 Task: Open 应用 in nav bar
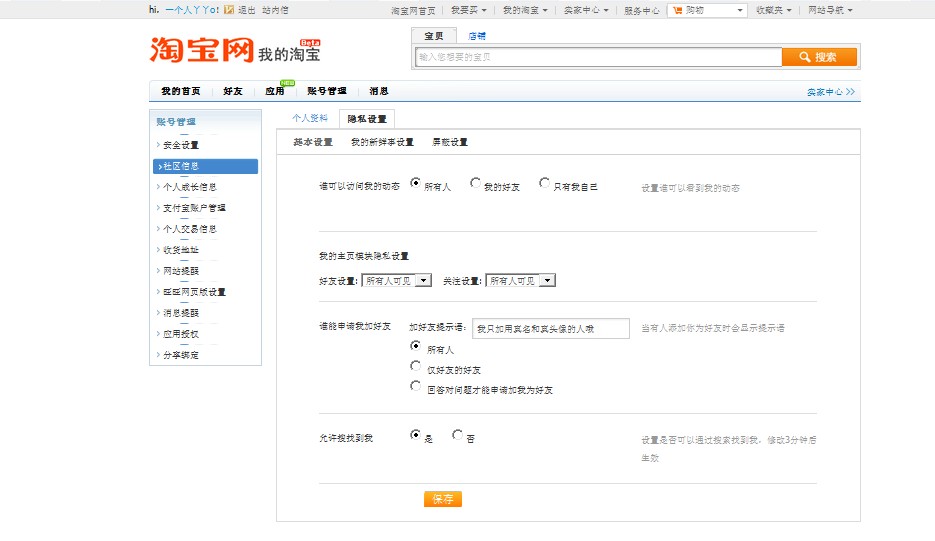click(275, 91)
